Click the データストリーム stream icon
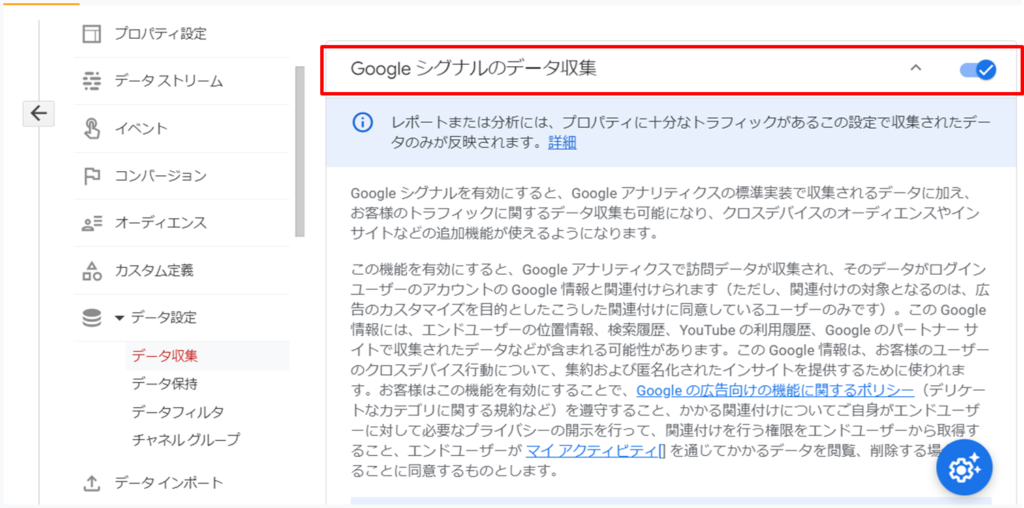 (x=92, y=81)
